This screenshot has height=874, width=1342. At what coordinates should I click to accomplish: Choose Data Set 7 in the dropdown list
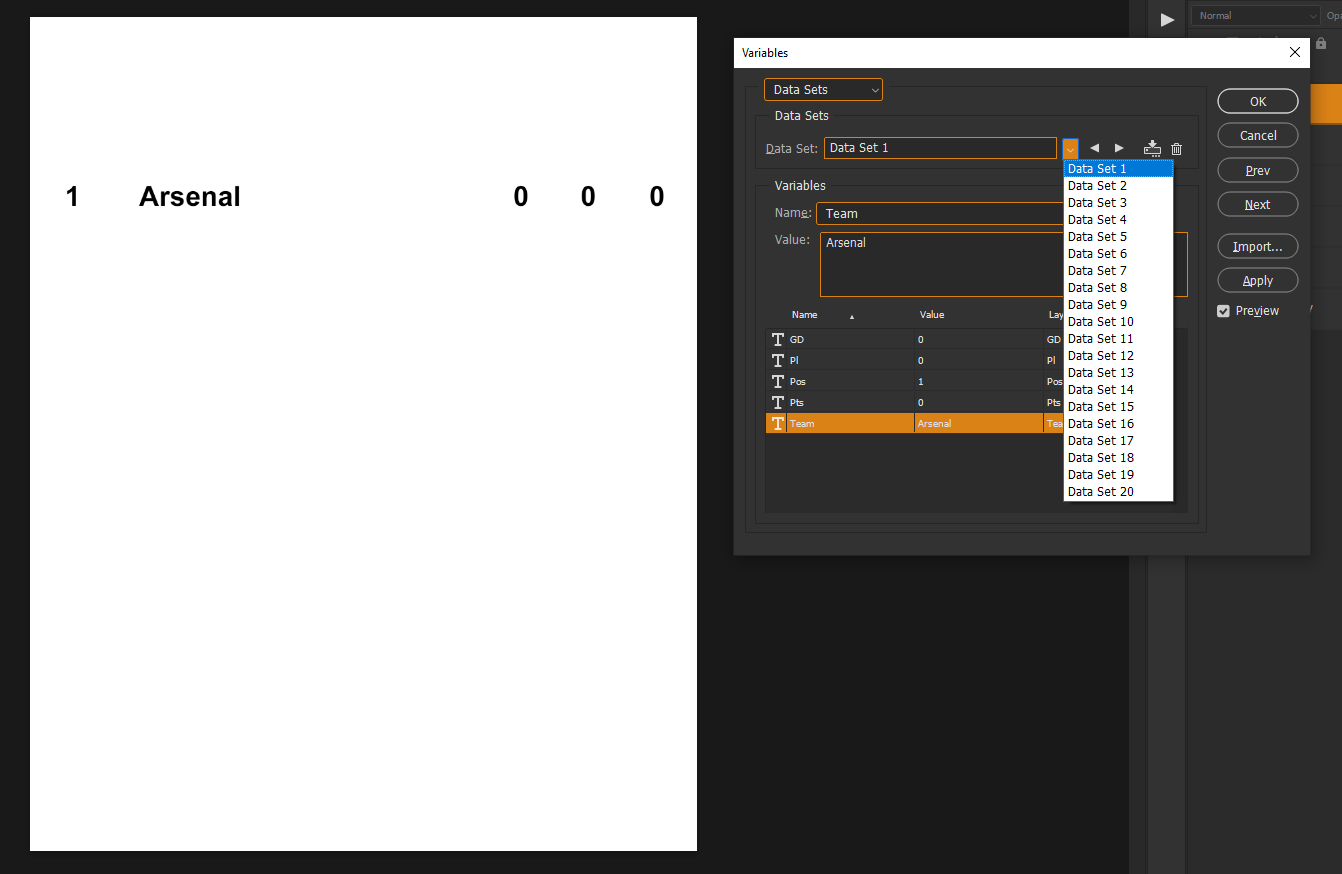point(1118,271)
